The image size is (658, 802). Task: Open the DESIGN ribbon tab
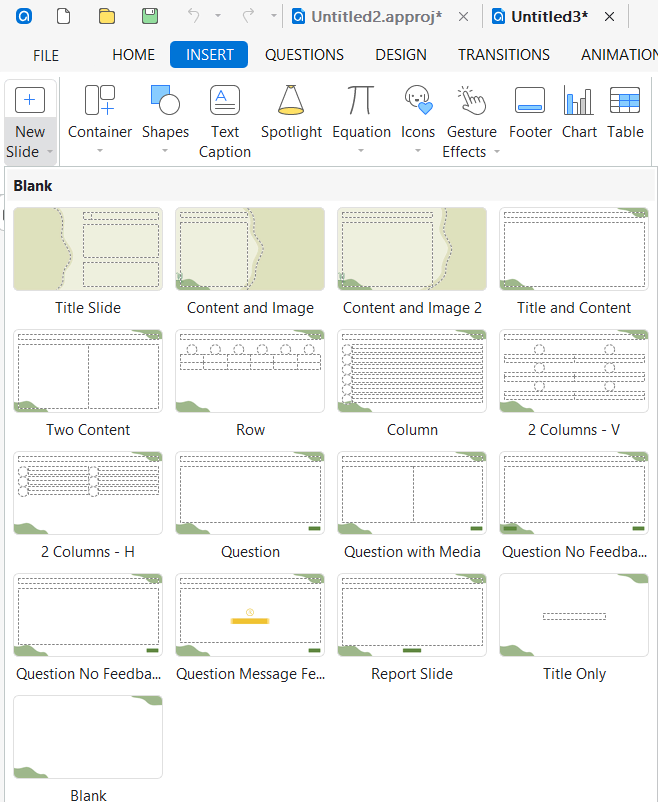[401, 55]
